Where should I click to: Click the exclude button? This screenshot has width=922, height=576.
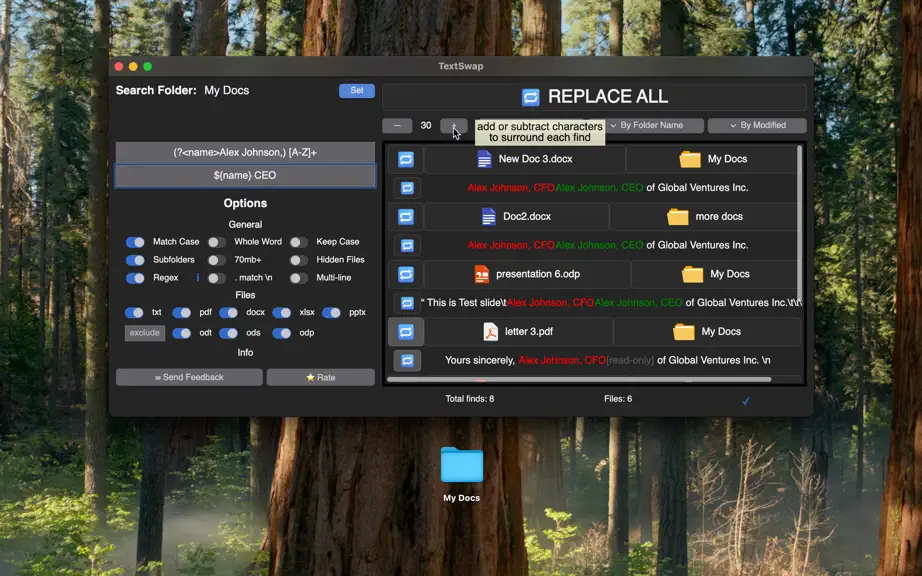(145, 333)
